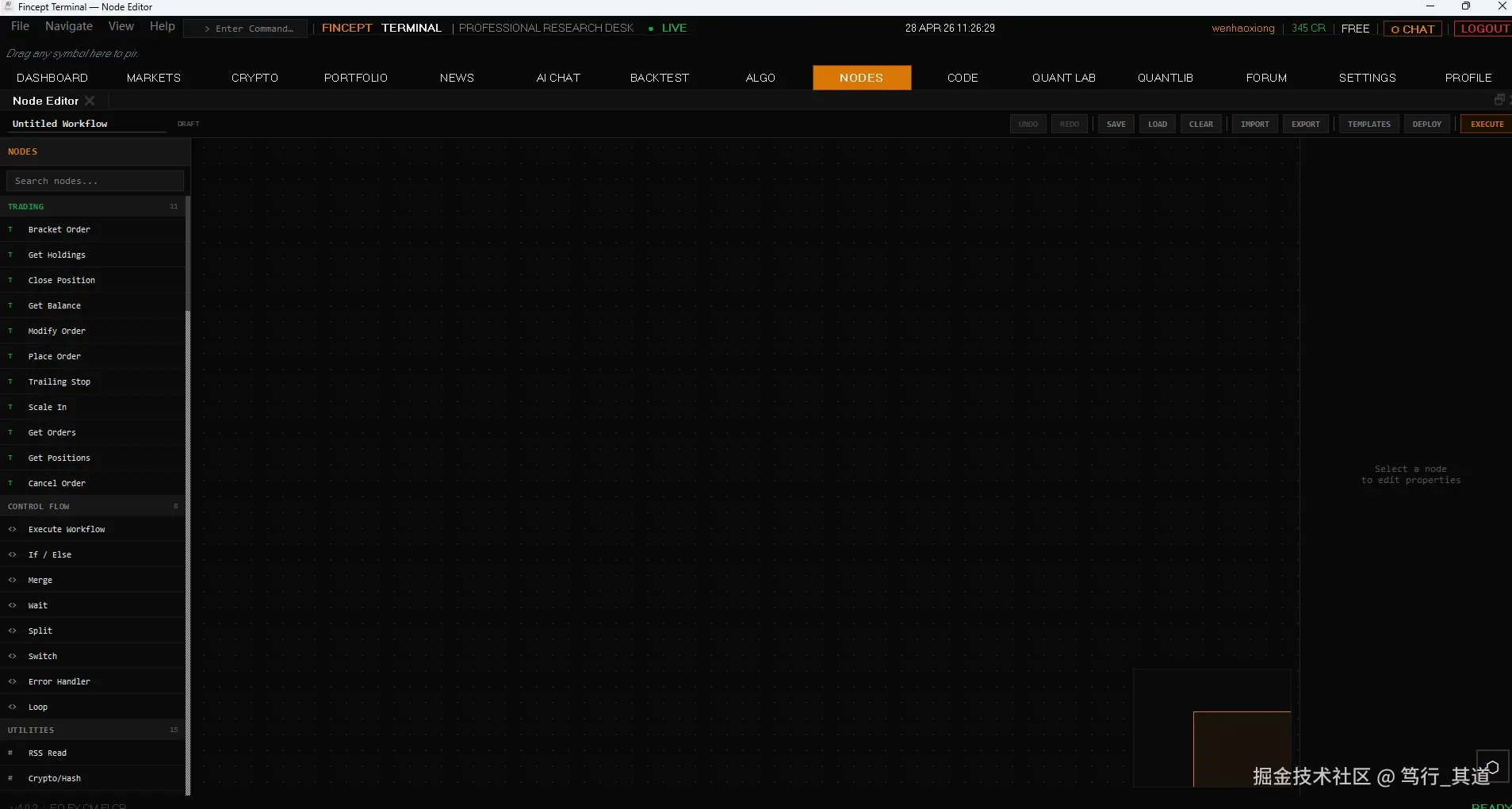Image resolution: width=1512 pixels, height=809 pixels.
Task: Click the UNDO button
Action: tap(1028, 125)
